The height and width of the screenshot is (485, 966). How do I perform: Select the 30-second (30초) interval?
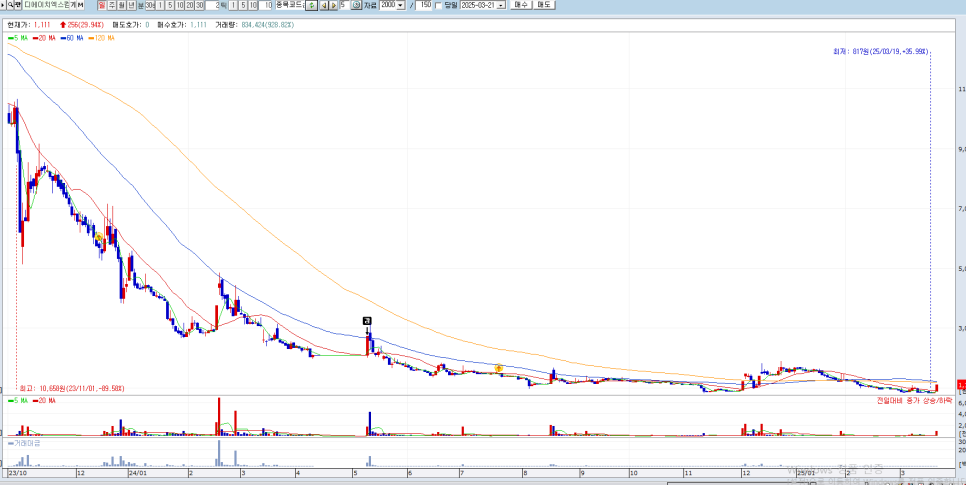(150, 5)
